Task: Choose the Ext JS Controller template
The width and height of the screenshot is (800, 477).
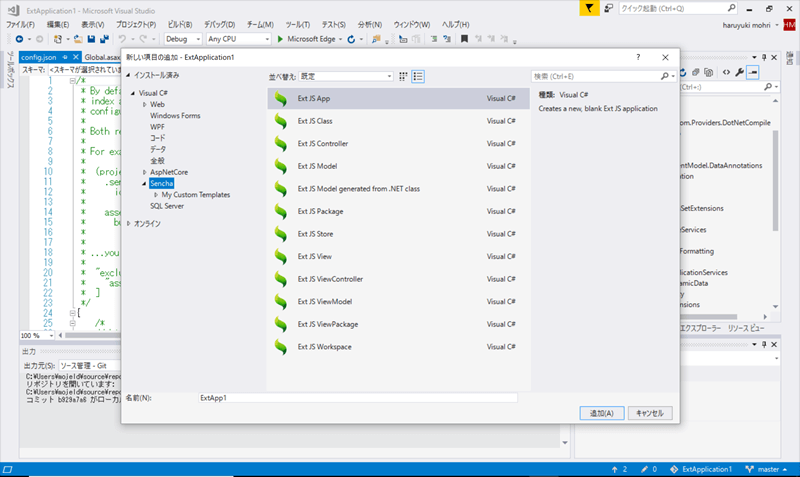Action: (x=398, y=143)
